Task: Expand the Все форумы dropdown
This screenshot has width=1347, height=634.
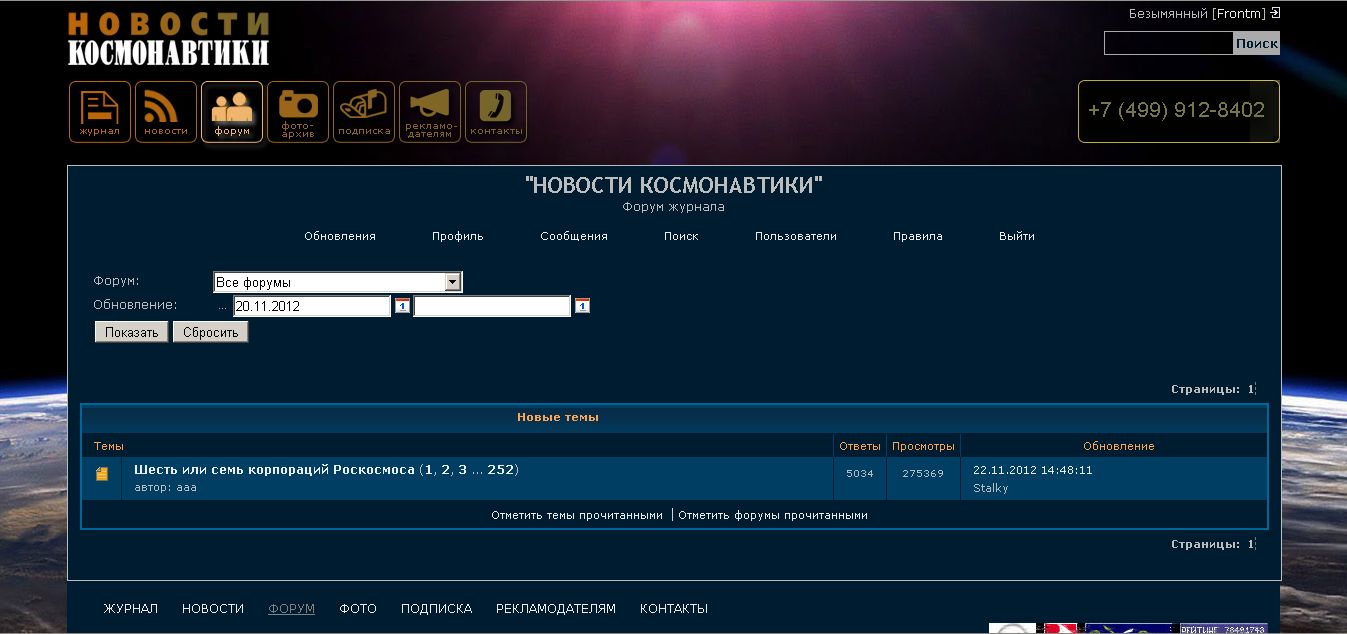Action: coord(452,282)
